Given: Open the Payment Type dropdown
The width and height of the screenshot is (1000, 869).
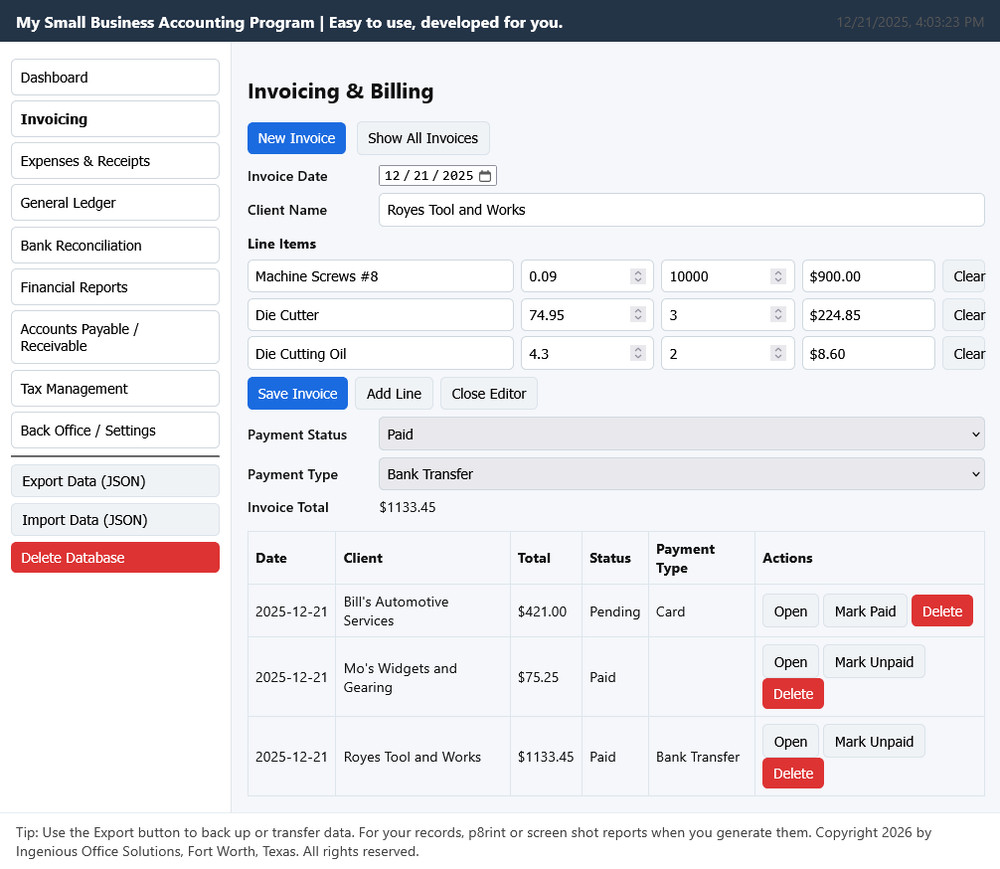Looking at the screenshot, I should 680,474.
